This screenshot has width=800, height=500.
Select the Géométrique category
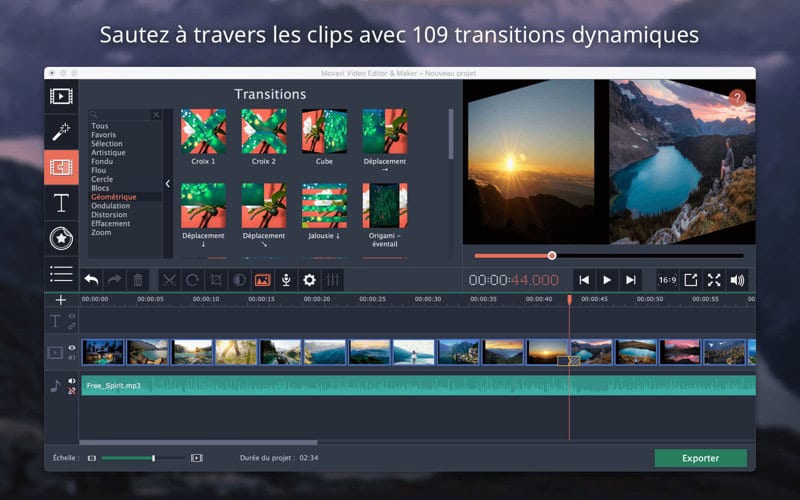114,197
